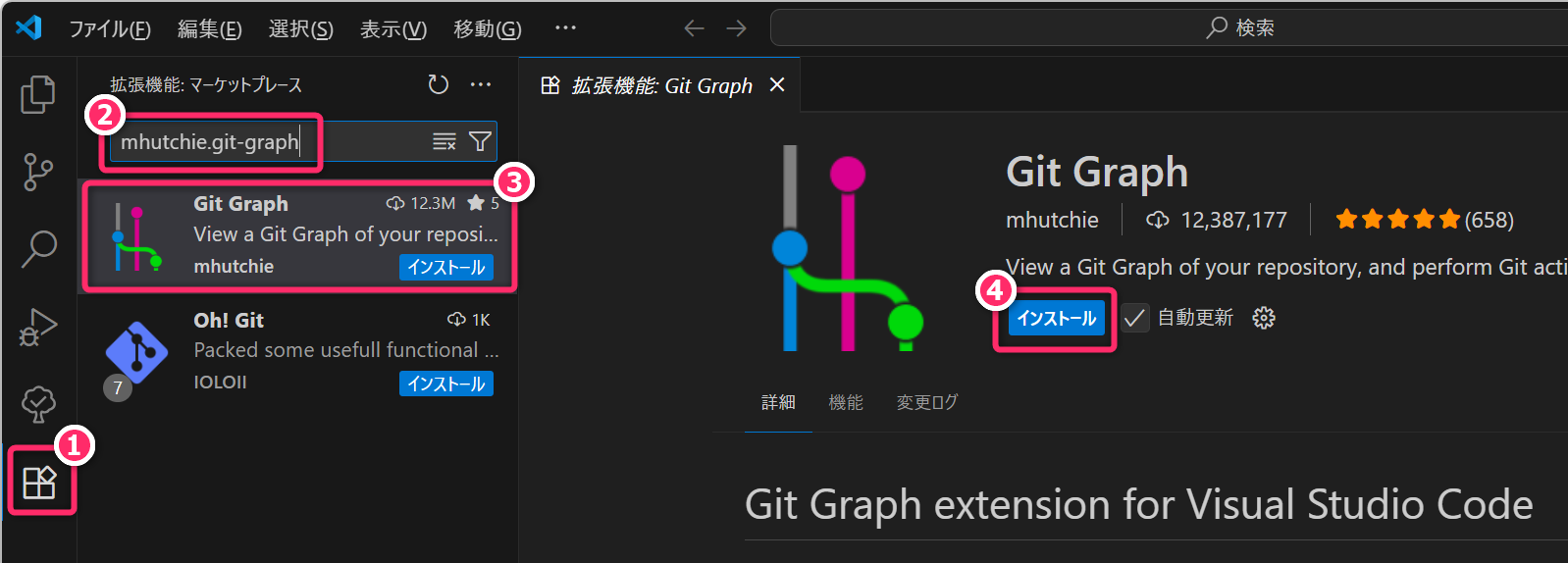Open the Search view in activity bar
1568x563 pixels.
click(x=38, y=248)
